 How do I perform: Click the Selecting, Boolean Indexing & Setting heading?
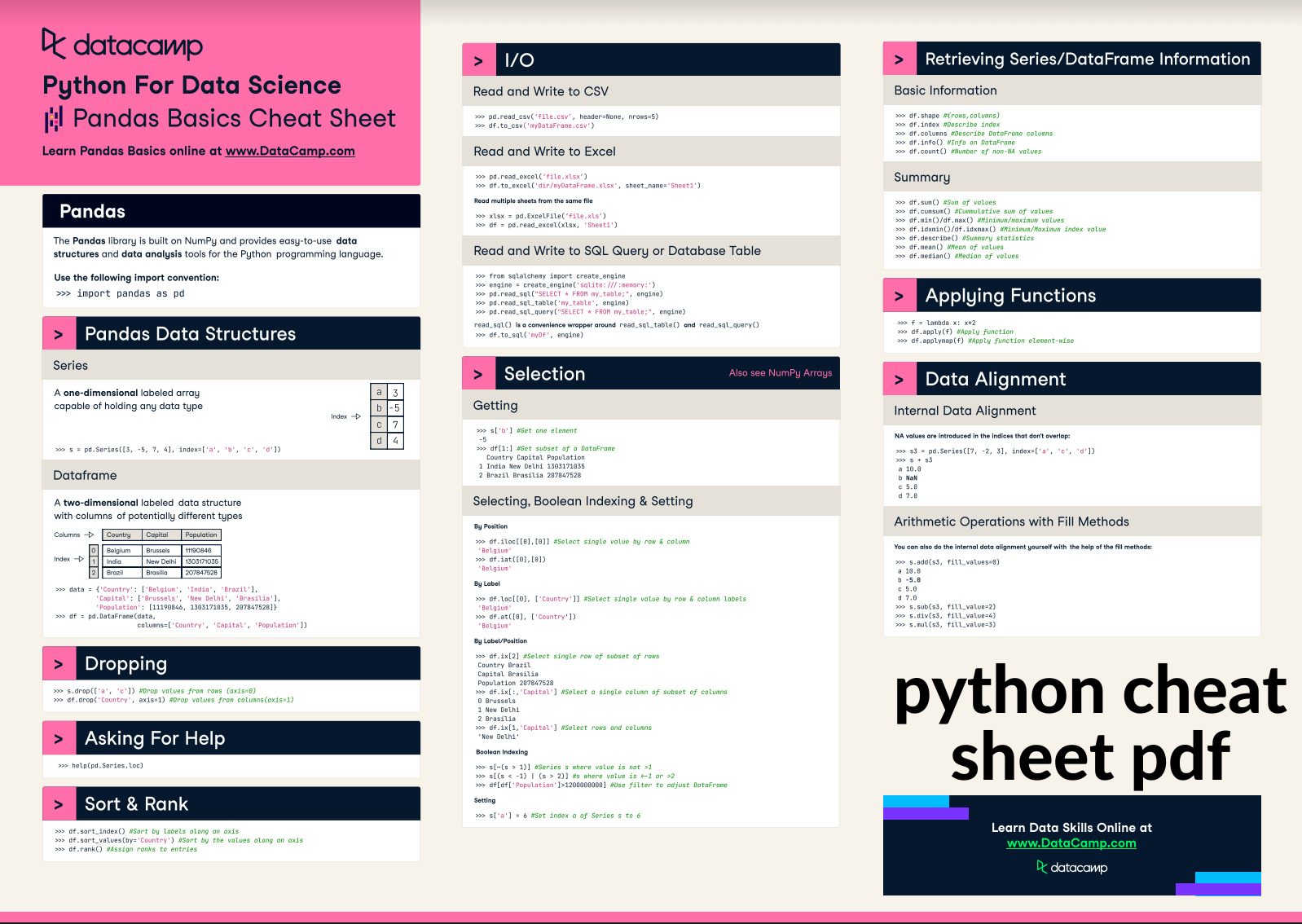[583, 501]
